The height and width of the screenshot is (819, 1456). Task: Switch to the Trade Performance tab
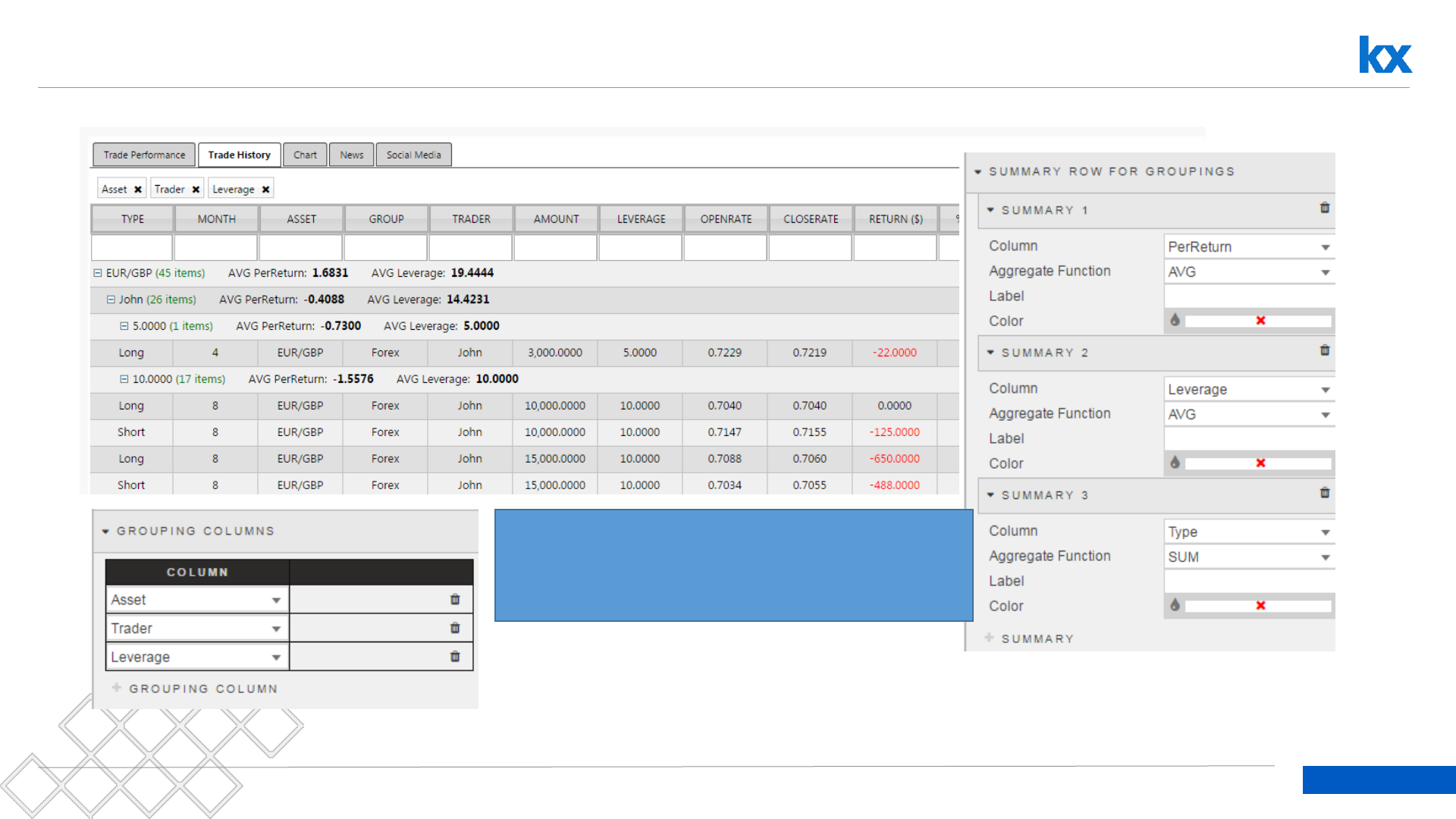tap(144, 155)
